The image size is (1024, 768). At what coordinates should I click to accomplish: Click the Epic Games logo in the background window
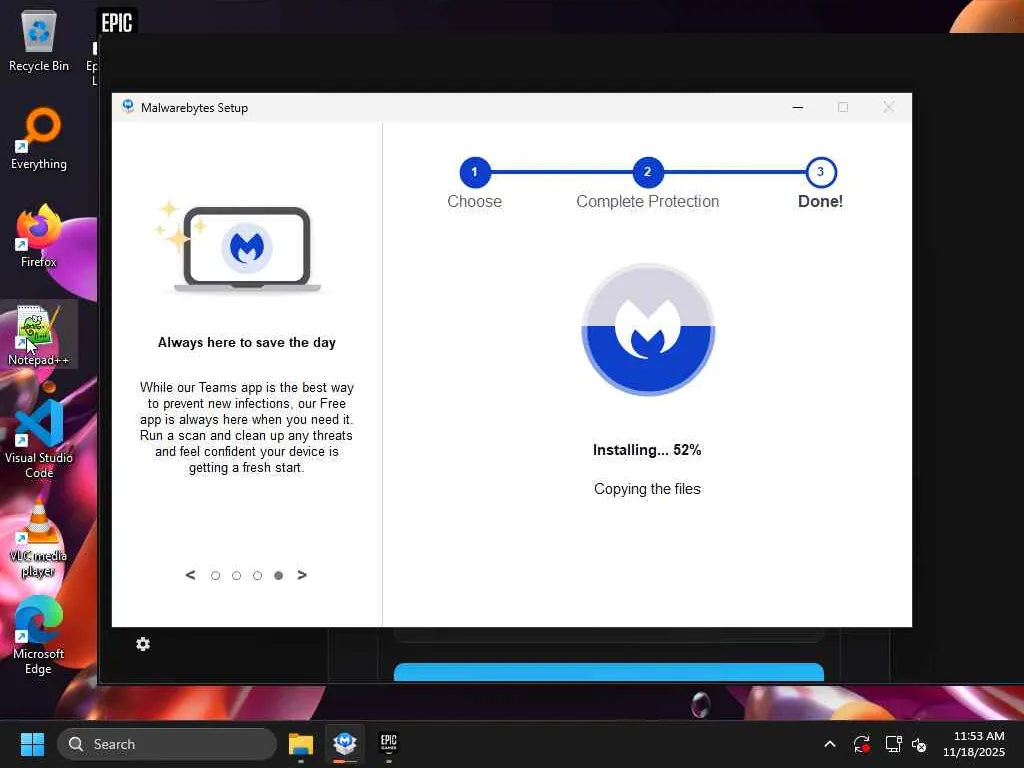(x=117, y=22)
